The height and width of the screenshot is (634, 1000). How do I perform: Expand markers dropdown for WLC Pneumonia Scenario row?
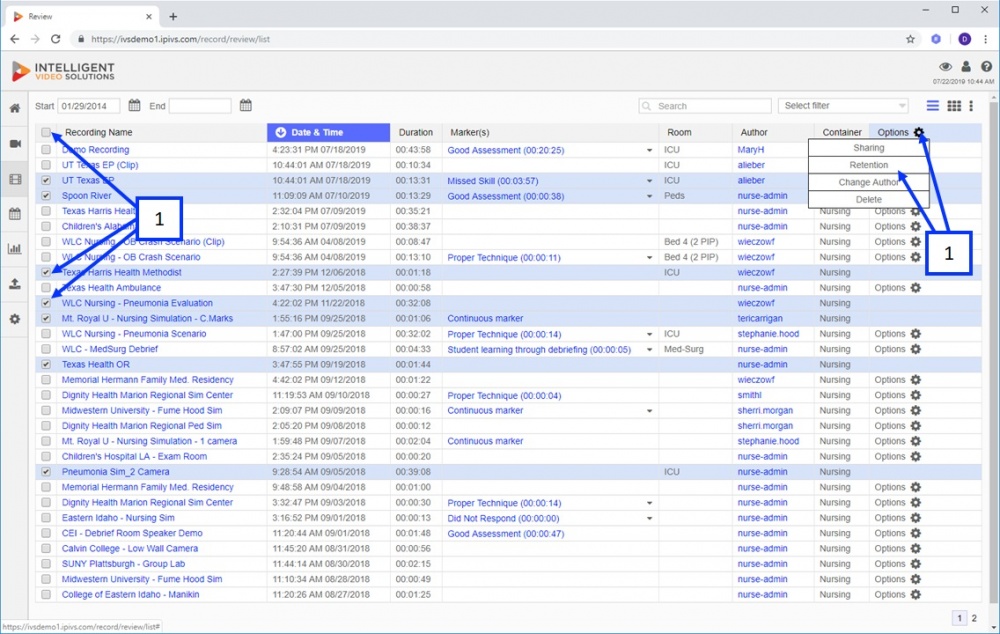pos(649,334)
